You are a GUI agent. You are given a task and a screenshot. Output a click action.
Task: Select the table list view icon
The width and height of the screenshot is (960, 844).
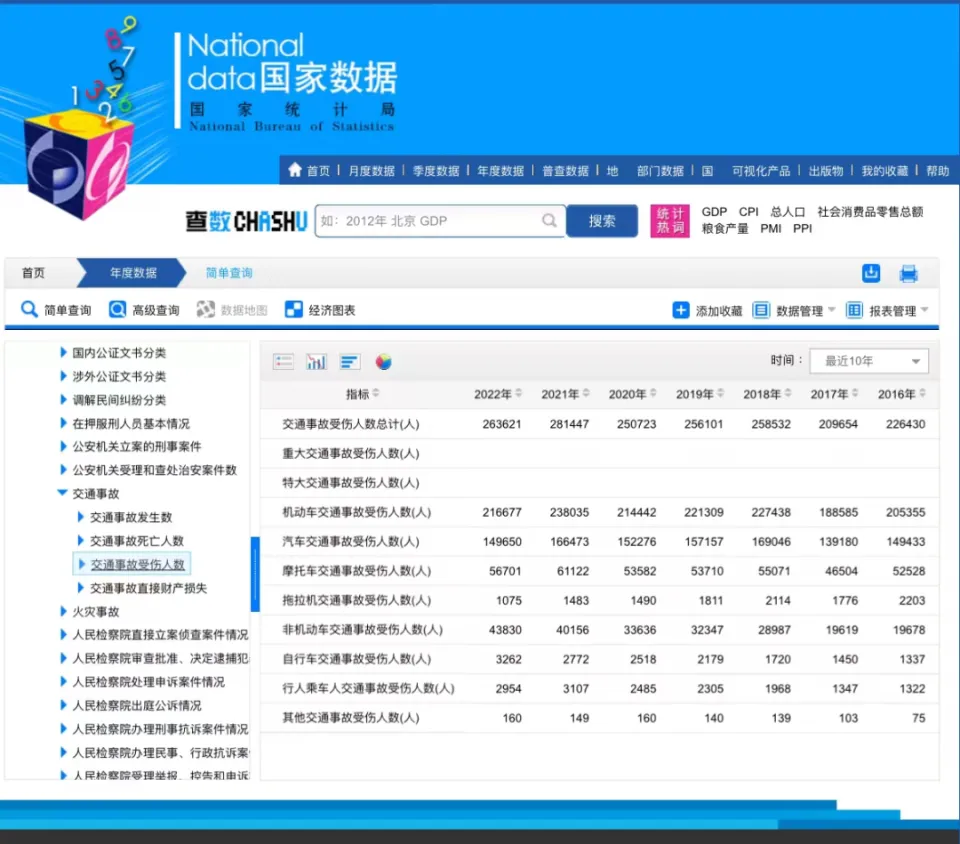coord(284,361)
